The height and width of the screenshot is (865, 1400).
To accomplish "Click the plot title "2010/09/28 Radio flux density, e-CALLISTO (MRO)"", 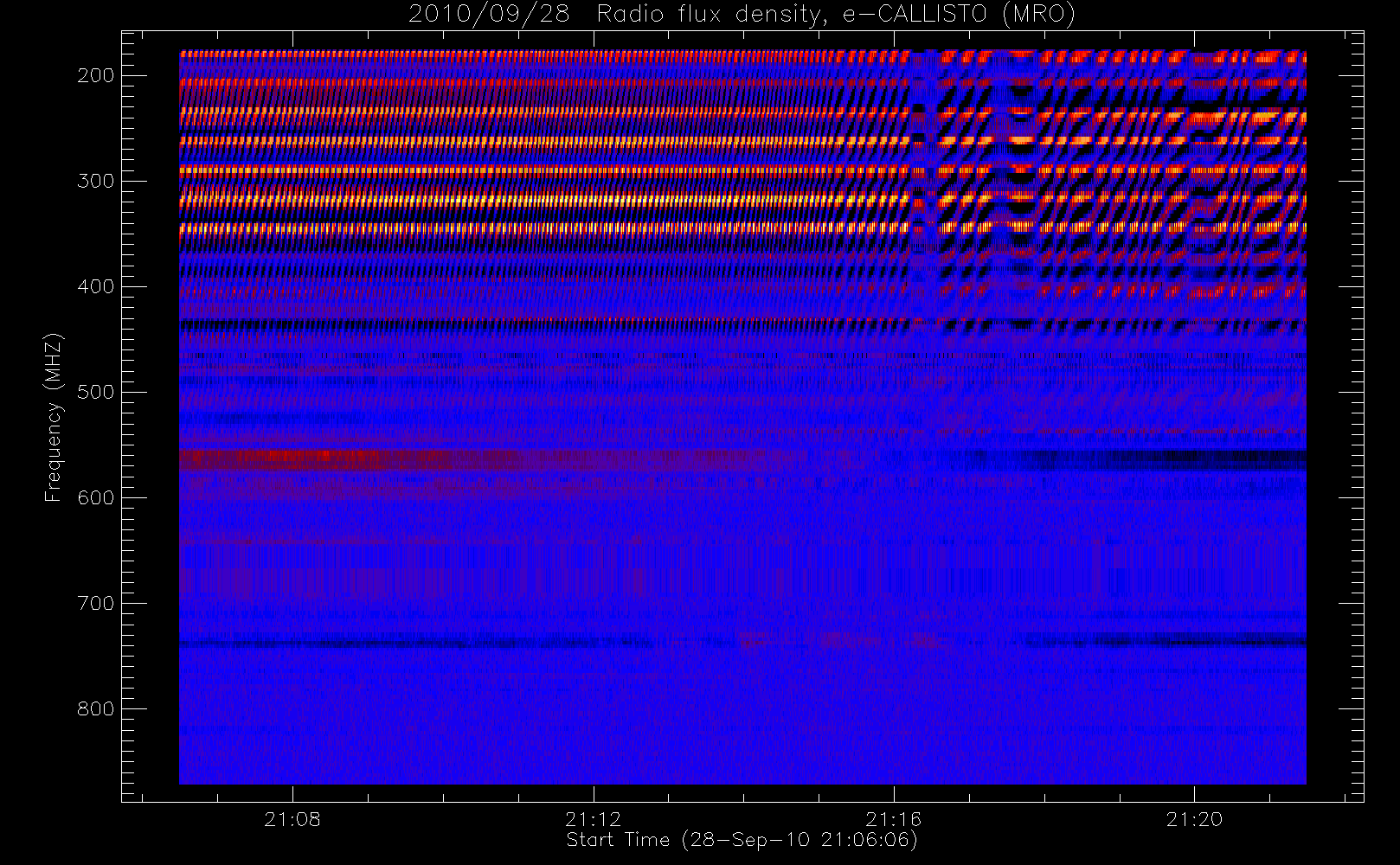I will (742, 14).
